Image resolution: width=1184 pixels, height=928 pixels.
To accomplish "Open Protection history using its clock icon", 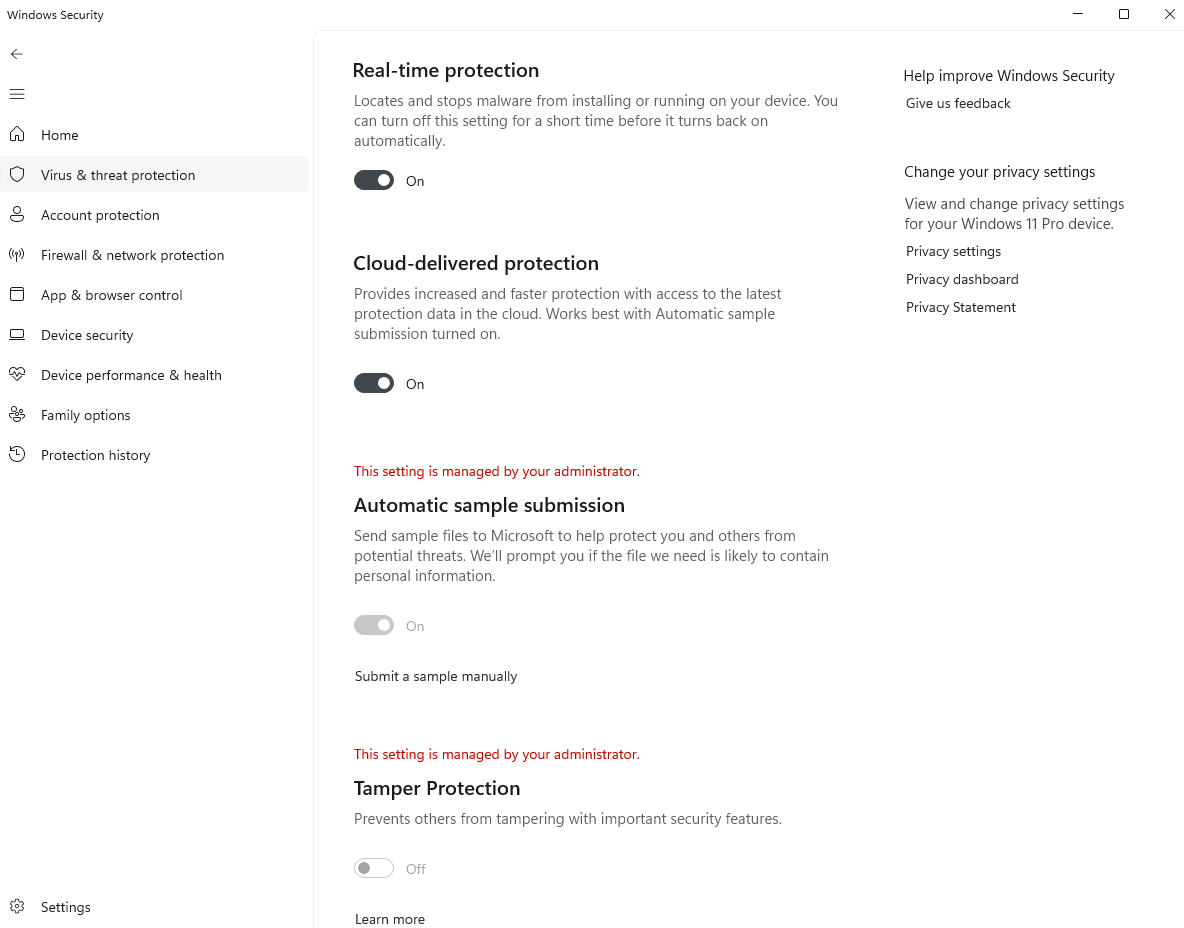I will pos(17,454).
